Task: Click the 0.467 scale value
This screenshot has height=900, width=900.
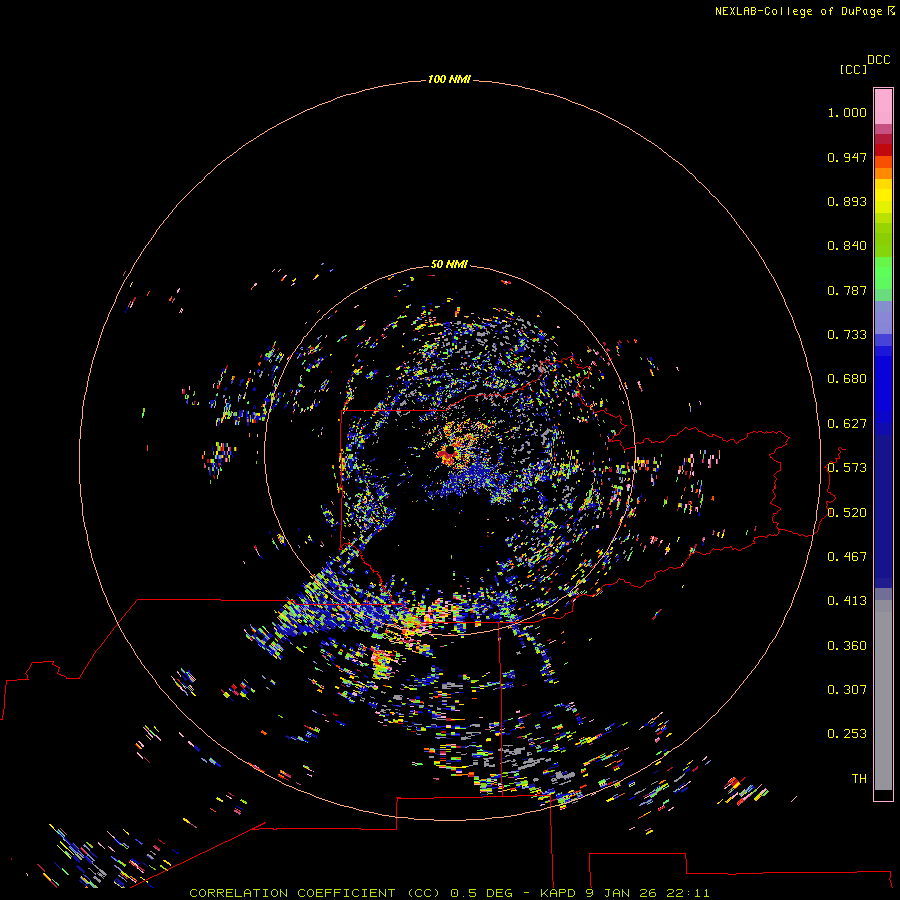Action: [x=847, y=557]
